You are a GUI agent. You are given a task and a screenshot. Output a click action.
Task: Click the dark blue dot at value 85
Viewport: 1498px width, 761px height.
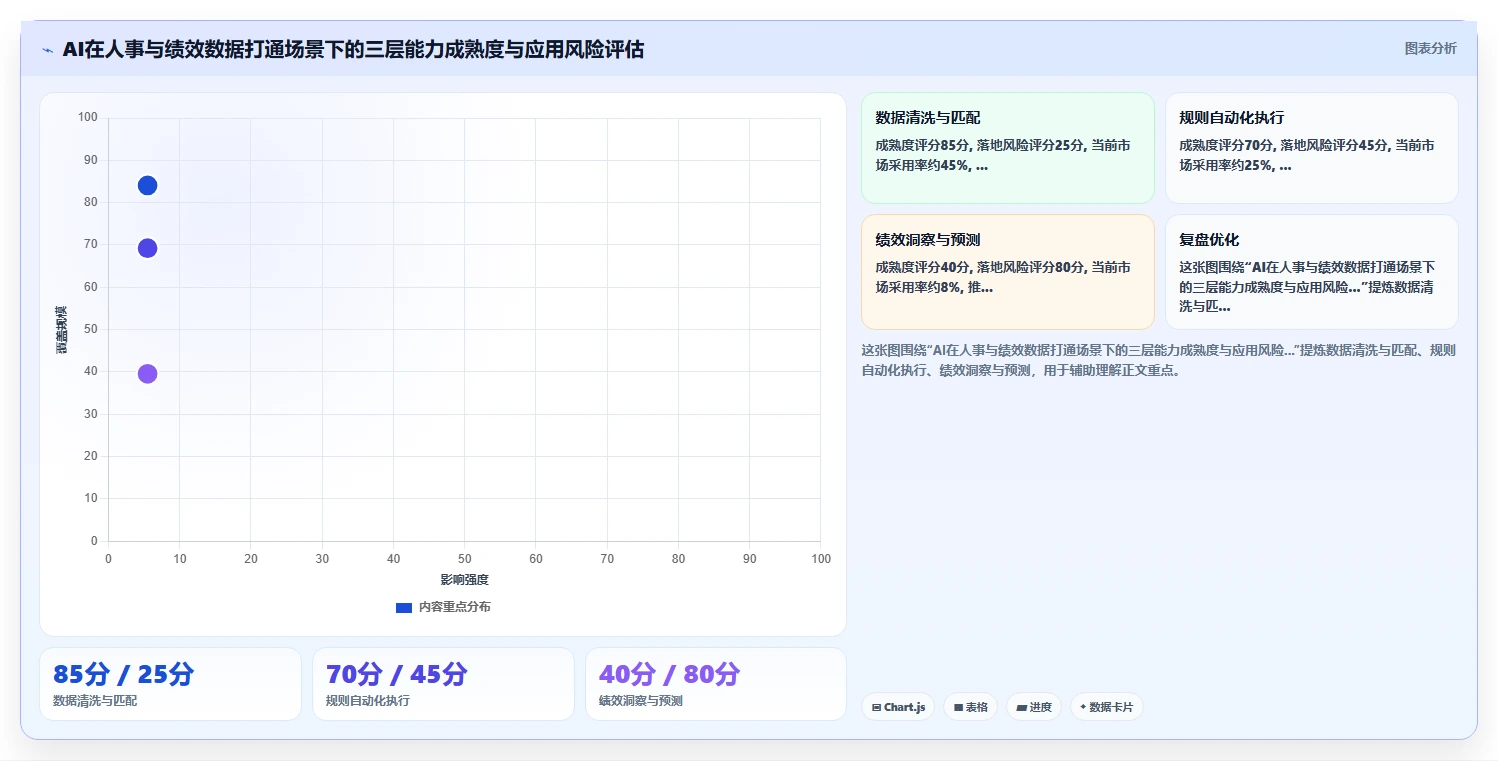(x=147, y=186)
